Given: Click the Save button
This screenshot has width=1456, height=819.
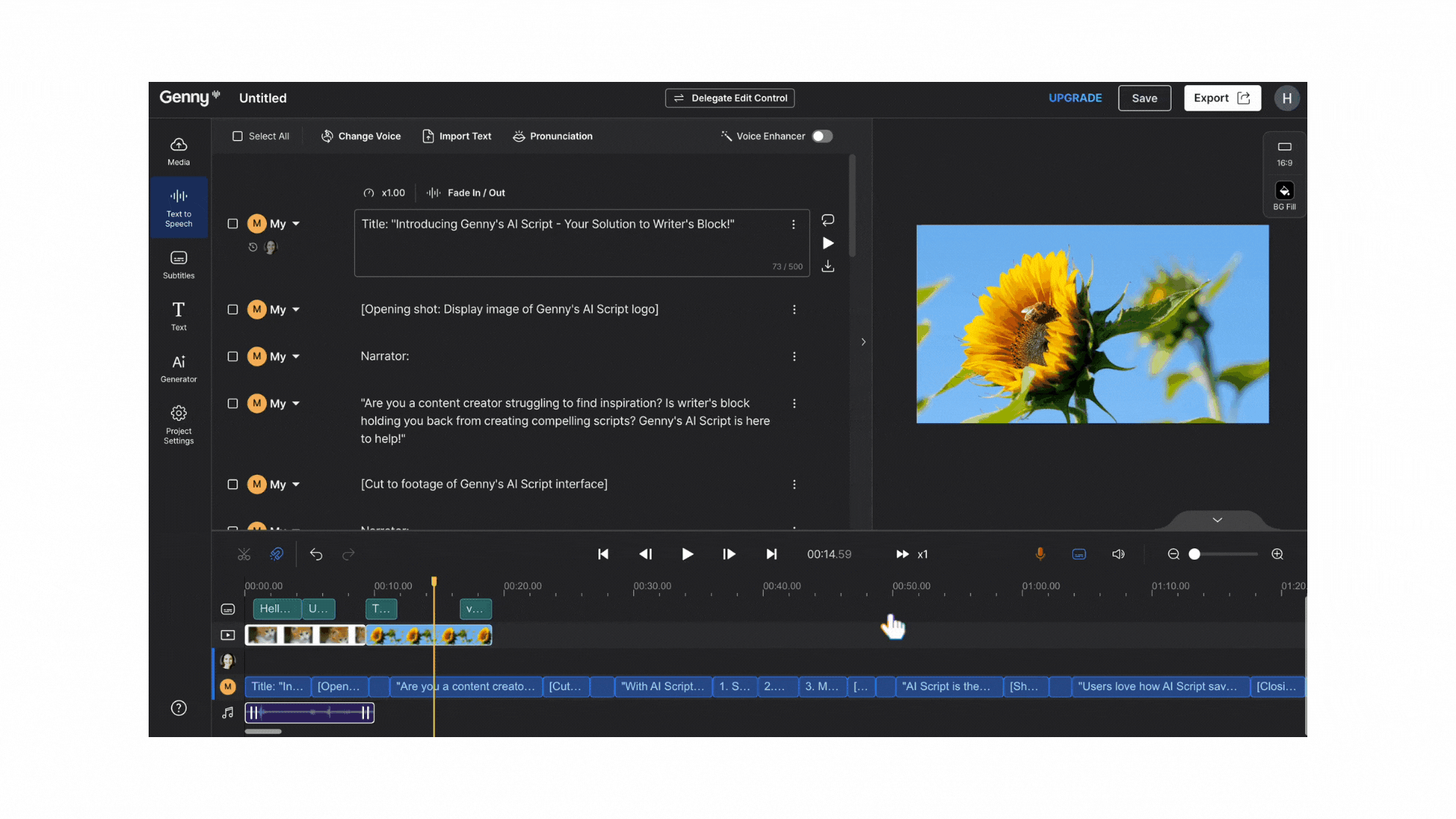Looking at the screenshot, I should point(1144,98).
